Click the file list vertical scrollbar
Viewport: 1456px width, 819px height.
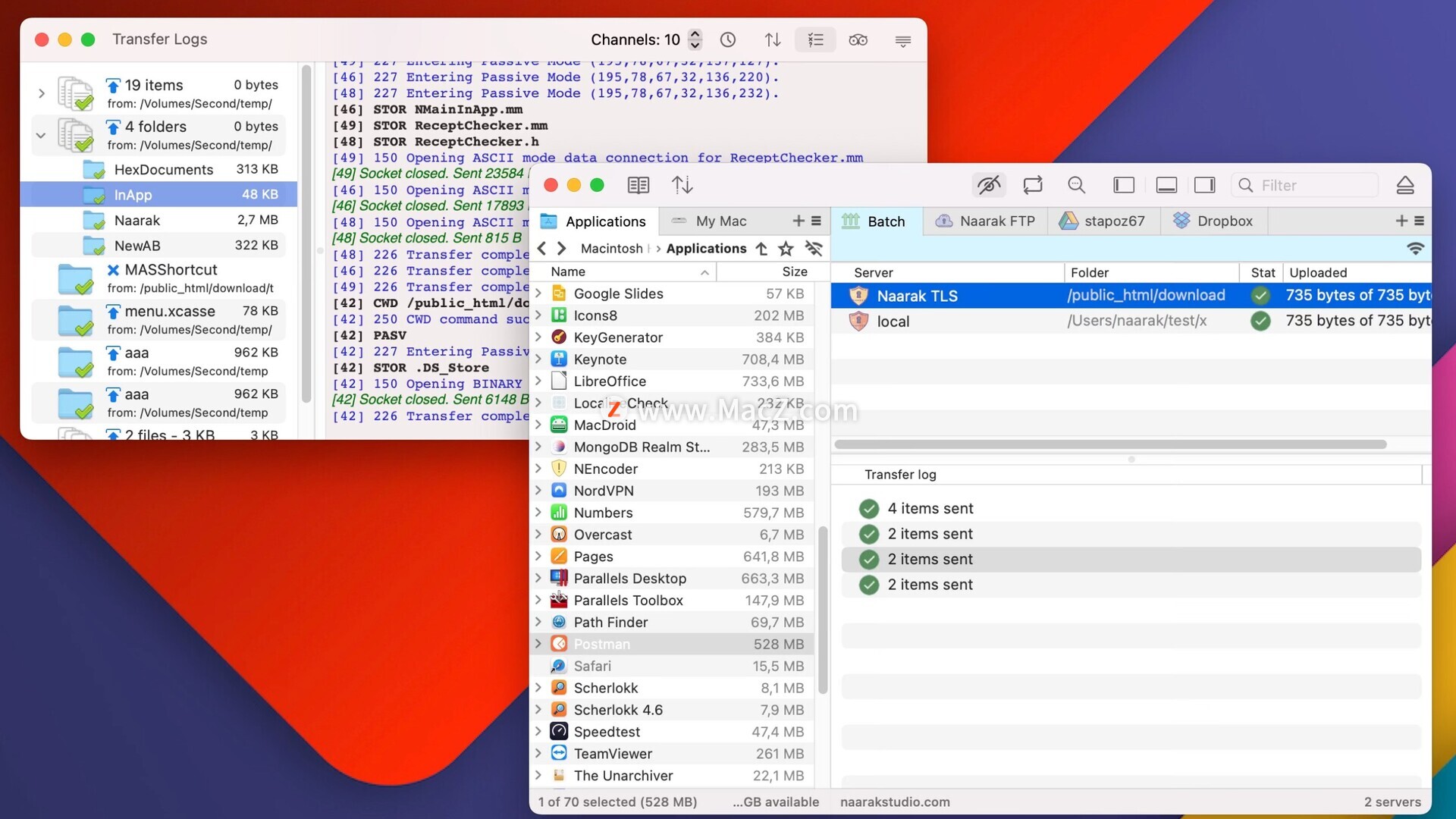pos(824,610)
